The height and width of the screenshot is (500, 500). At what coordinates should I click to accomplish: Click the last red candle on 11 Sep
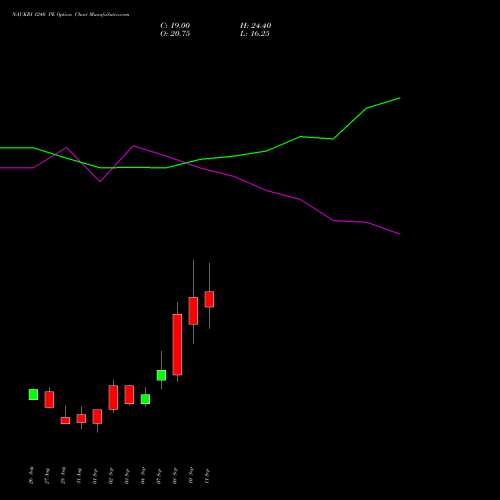click(x=209, y=299)
